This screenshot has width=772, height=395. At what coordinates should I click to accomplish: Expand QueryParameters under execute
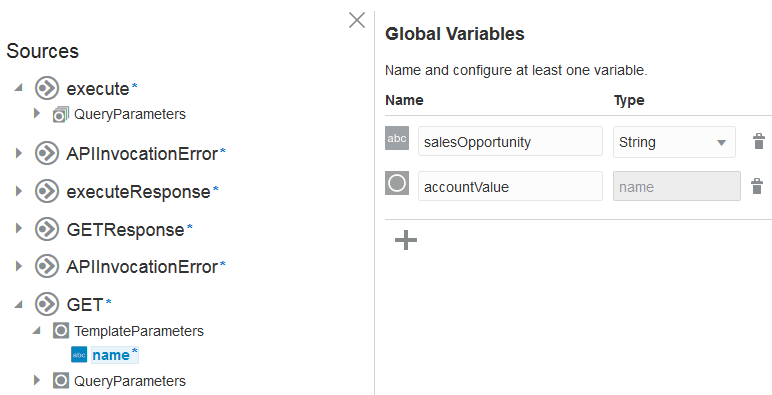tap(37, 113)
